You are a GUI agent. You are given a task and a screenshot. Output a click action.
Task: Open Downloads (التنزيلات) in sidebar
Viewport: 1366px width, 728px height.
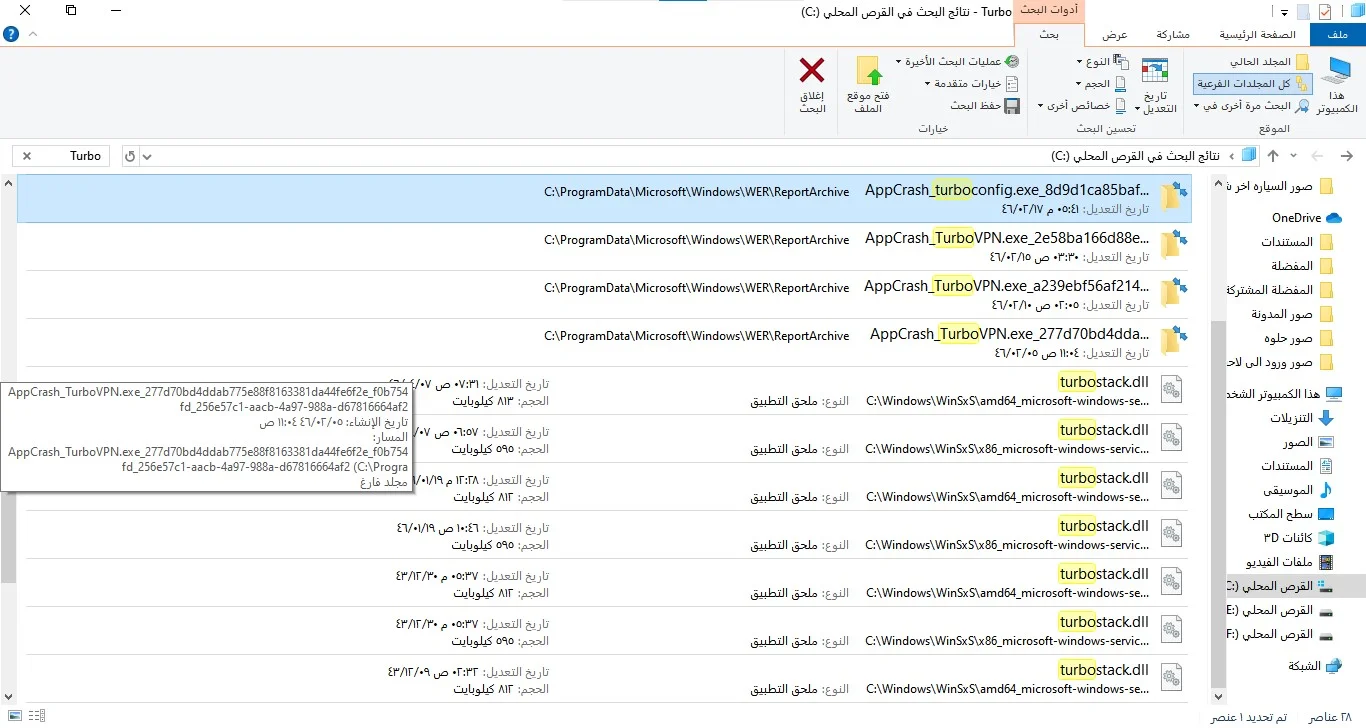coord(1302,418)
